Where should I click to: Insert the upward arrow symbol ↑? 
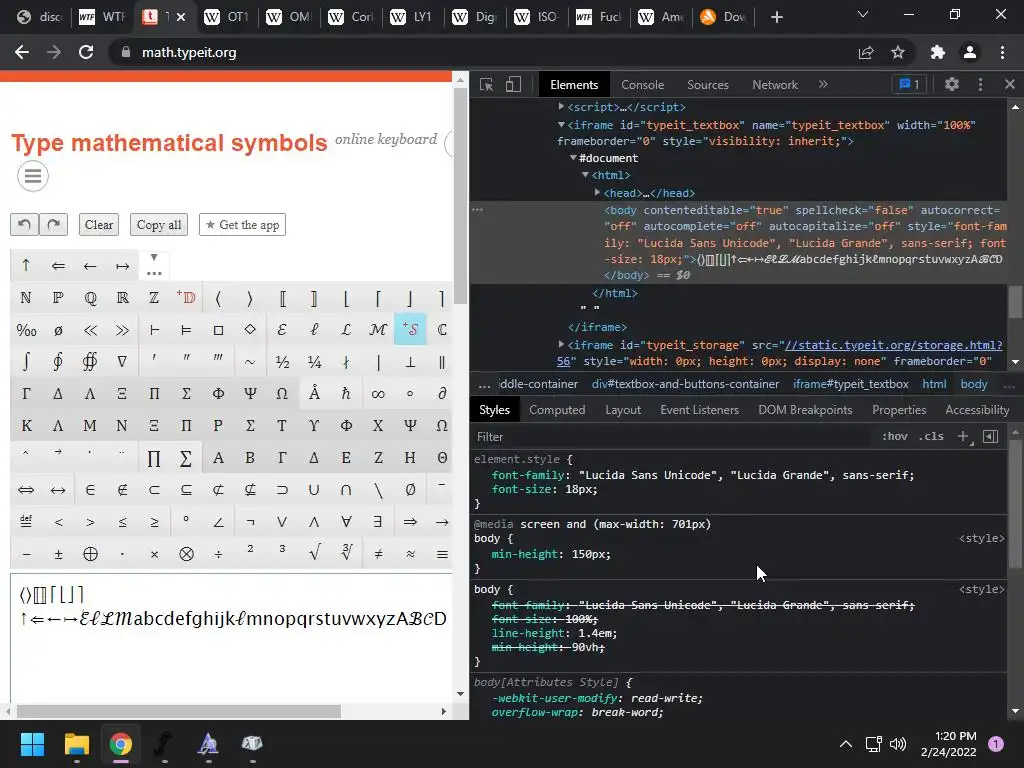(x=26, y=266)
